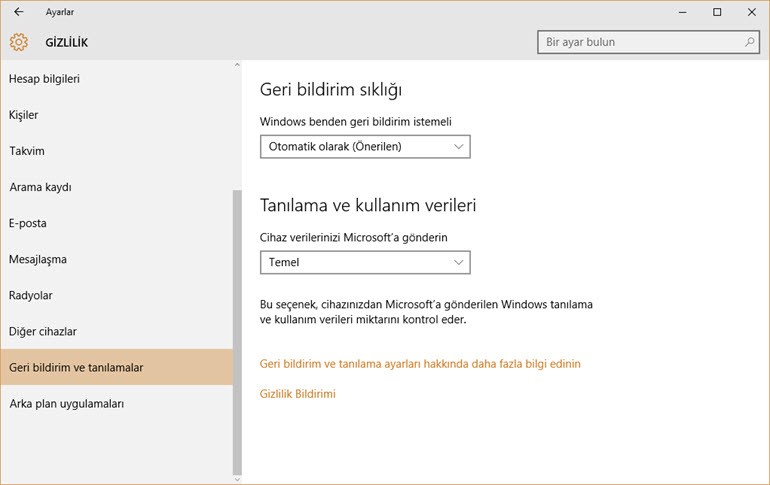Open the 'Otomatik olarak (Önerilen)' dropdown
Image resolution: width=770 pixels, height=485 pixels.
click(x=364, y=146)
